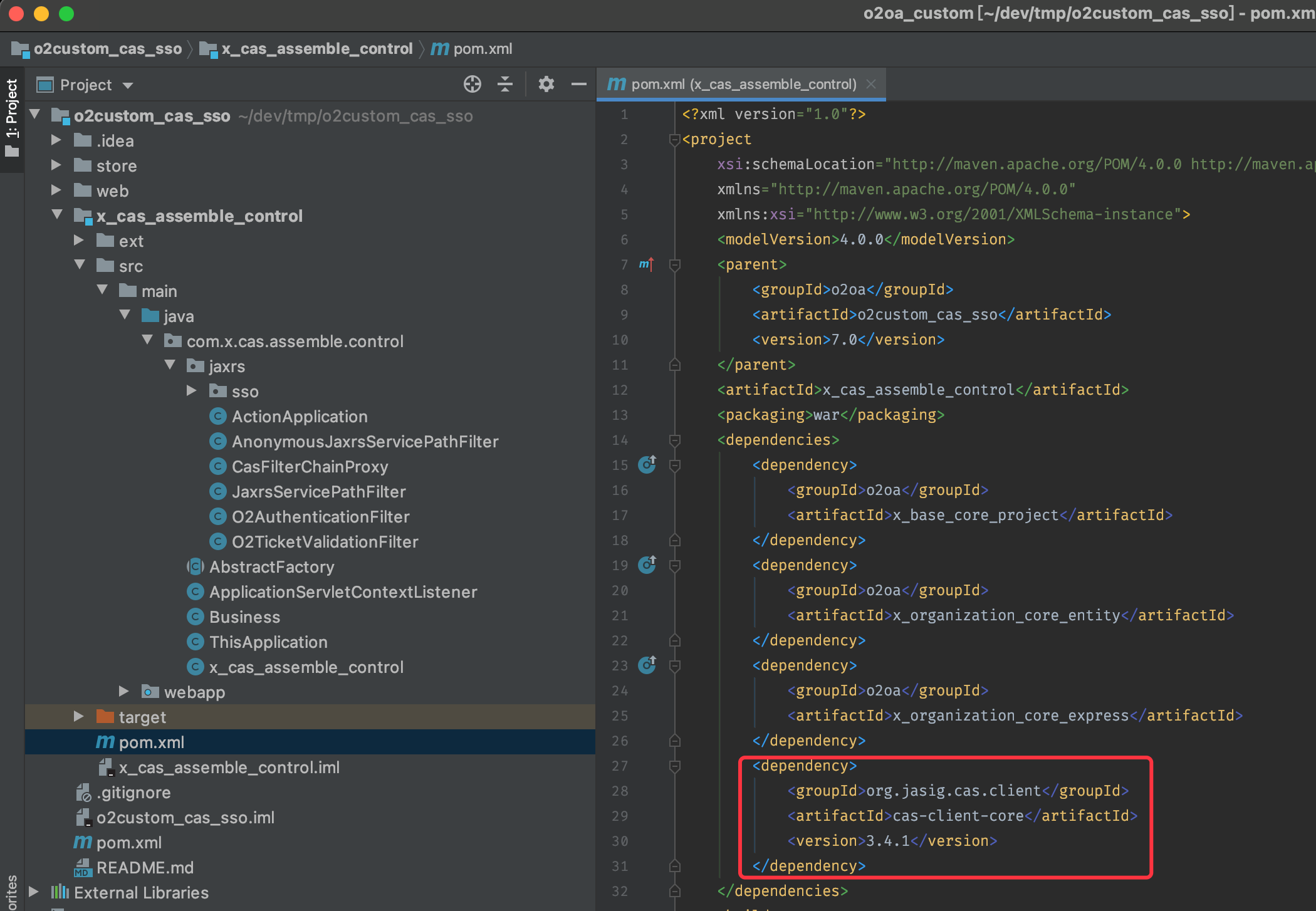Click x_cas_assemble_control in the breadcrumb bar
The width and height of the screenshot is (1316, 911).
point(316,49)
